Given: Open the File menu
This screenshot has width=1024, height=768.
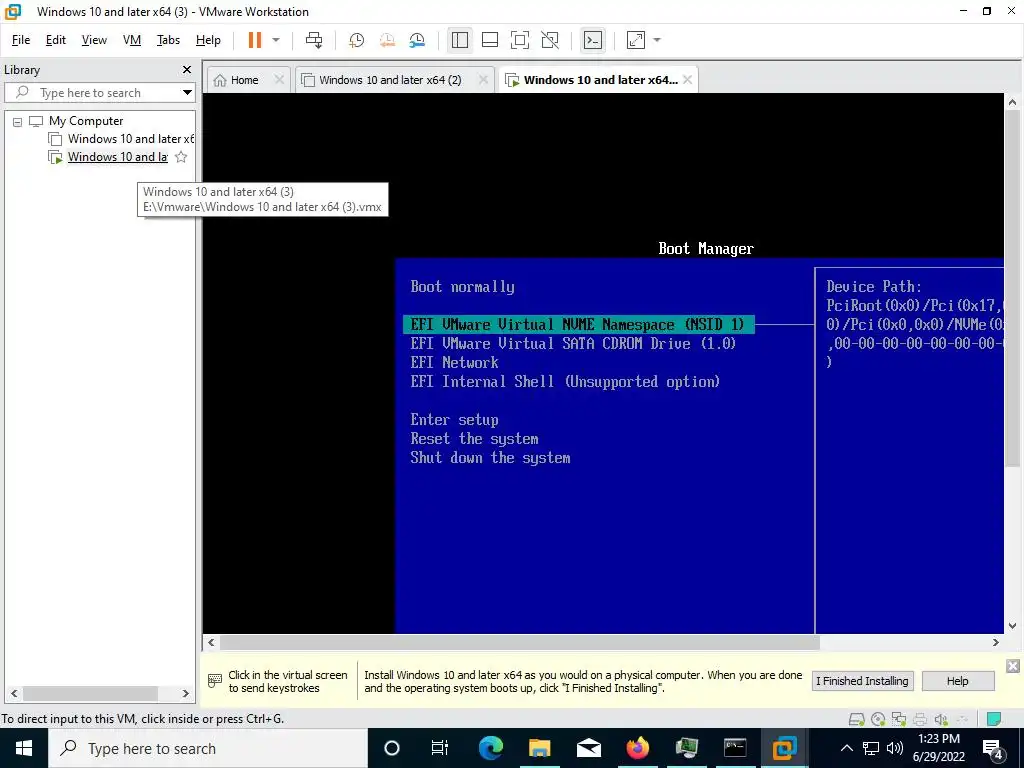Looking at the screenshot, I should point(21,40).
